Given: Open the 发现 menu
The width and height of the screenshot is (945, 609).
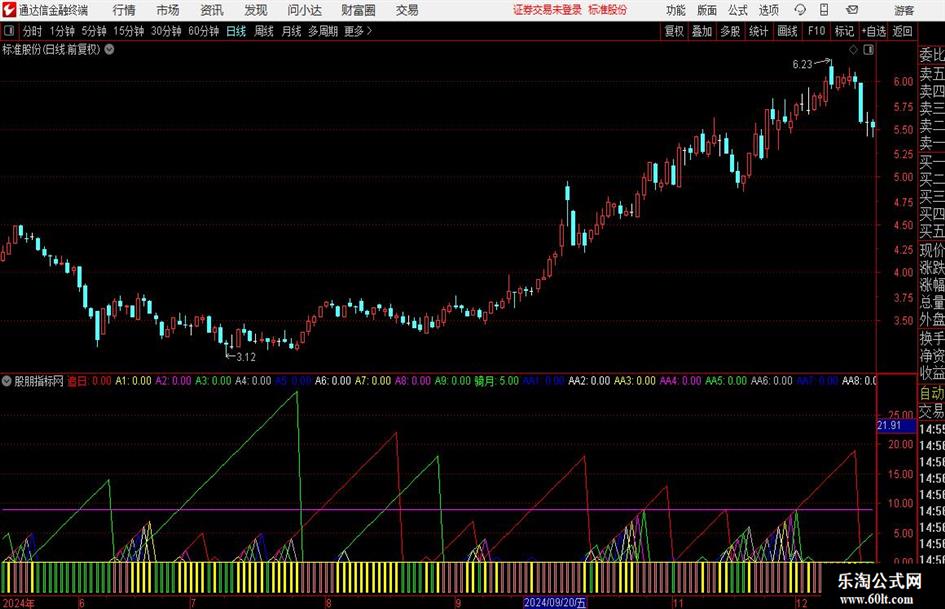Looking at the screenshot, I should click(256, 10).
